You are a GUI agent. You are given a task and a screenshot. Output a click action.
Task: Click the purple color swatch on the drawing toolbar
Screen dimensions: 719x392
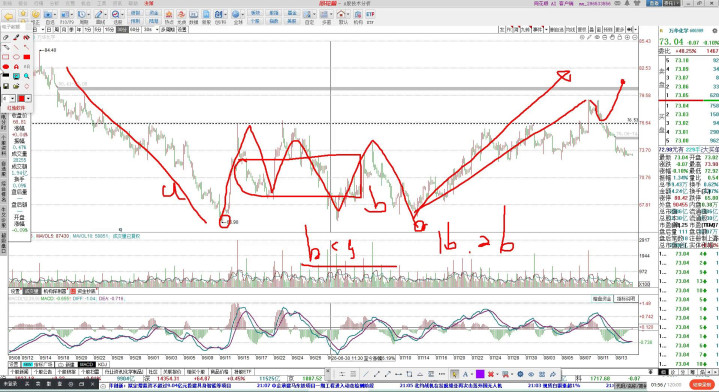(480, 374)
